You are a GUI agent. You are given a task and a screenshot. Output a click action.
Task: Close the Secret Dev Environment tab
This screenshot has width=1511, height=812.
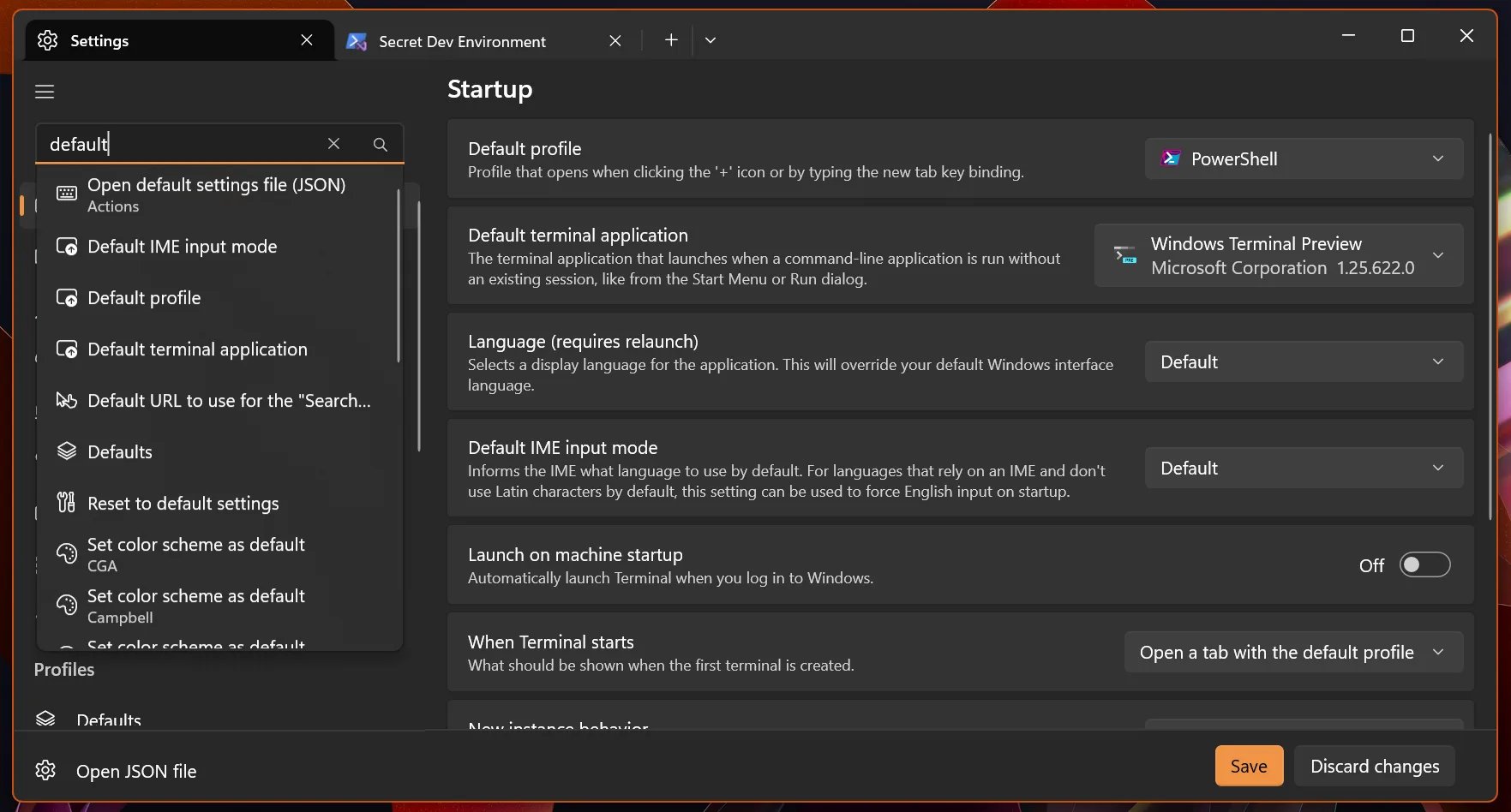click(615, 41)
